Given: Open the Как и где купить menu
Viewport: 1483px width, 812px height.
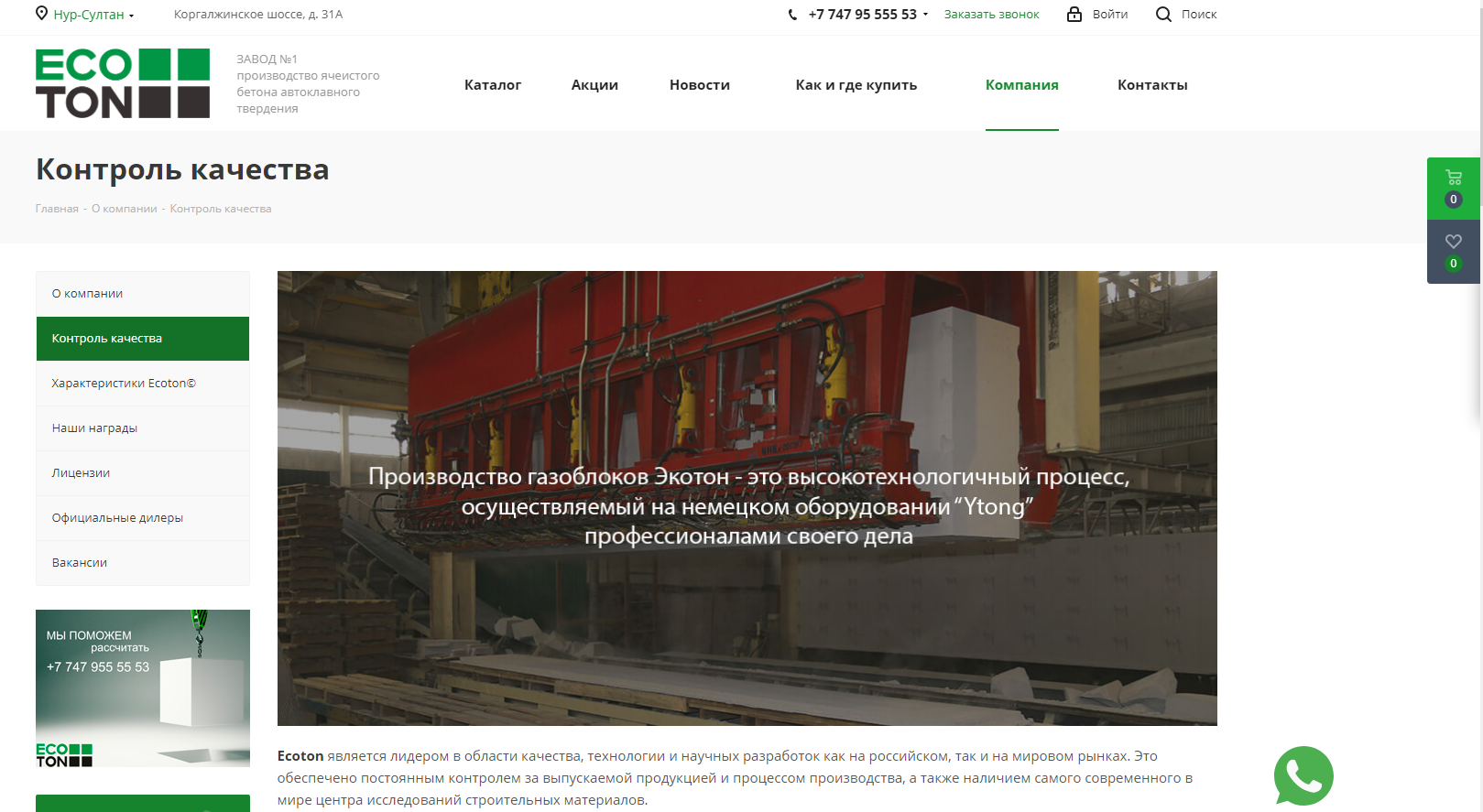Looking at the screenshot, I should coord(856,85).
